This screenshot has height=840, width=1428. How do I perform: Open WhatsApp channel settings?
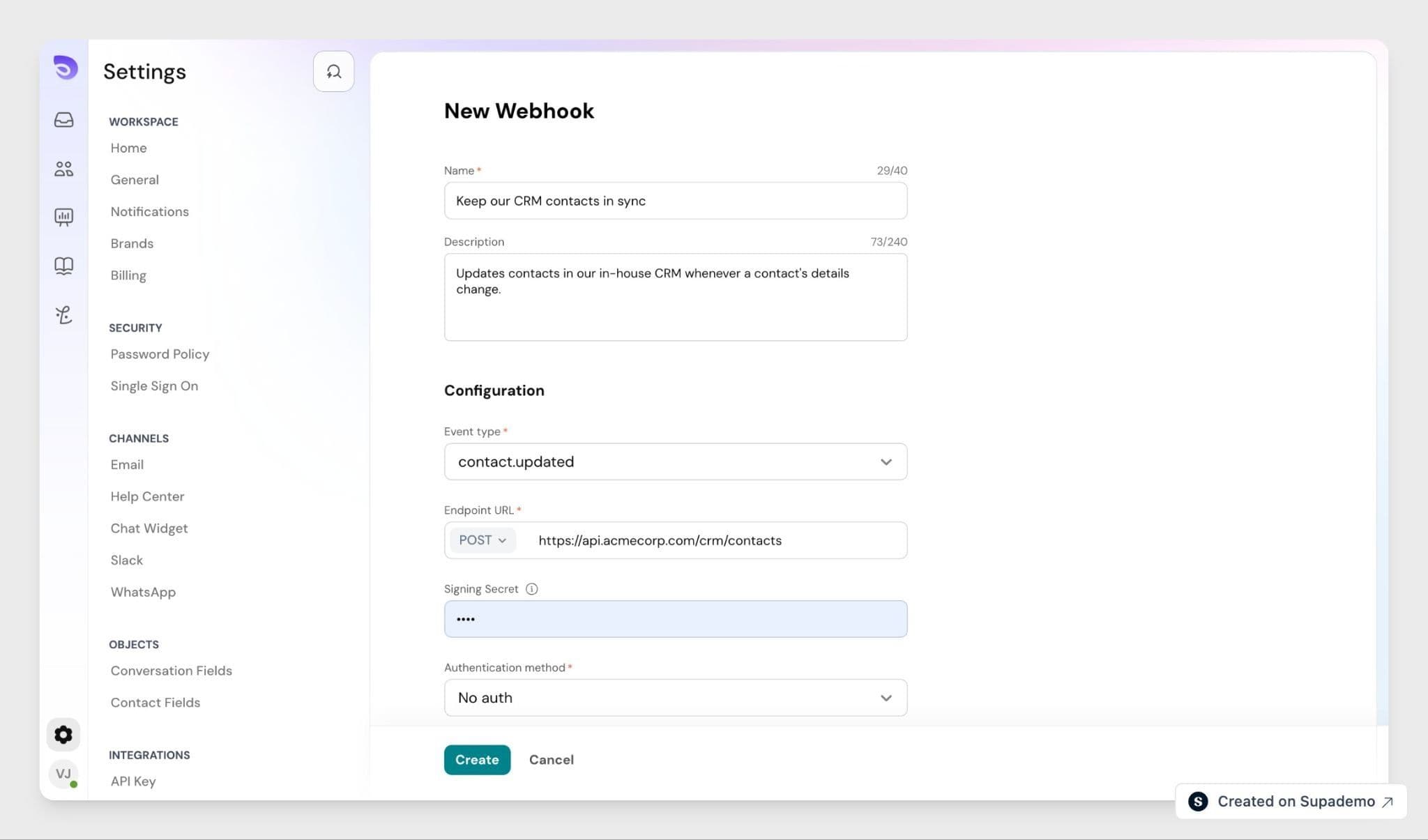pos(143,592)
